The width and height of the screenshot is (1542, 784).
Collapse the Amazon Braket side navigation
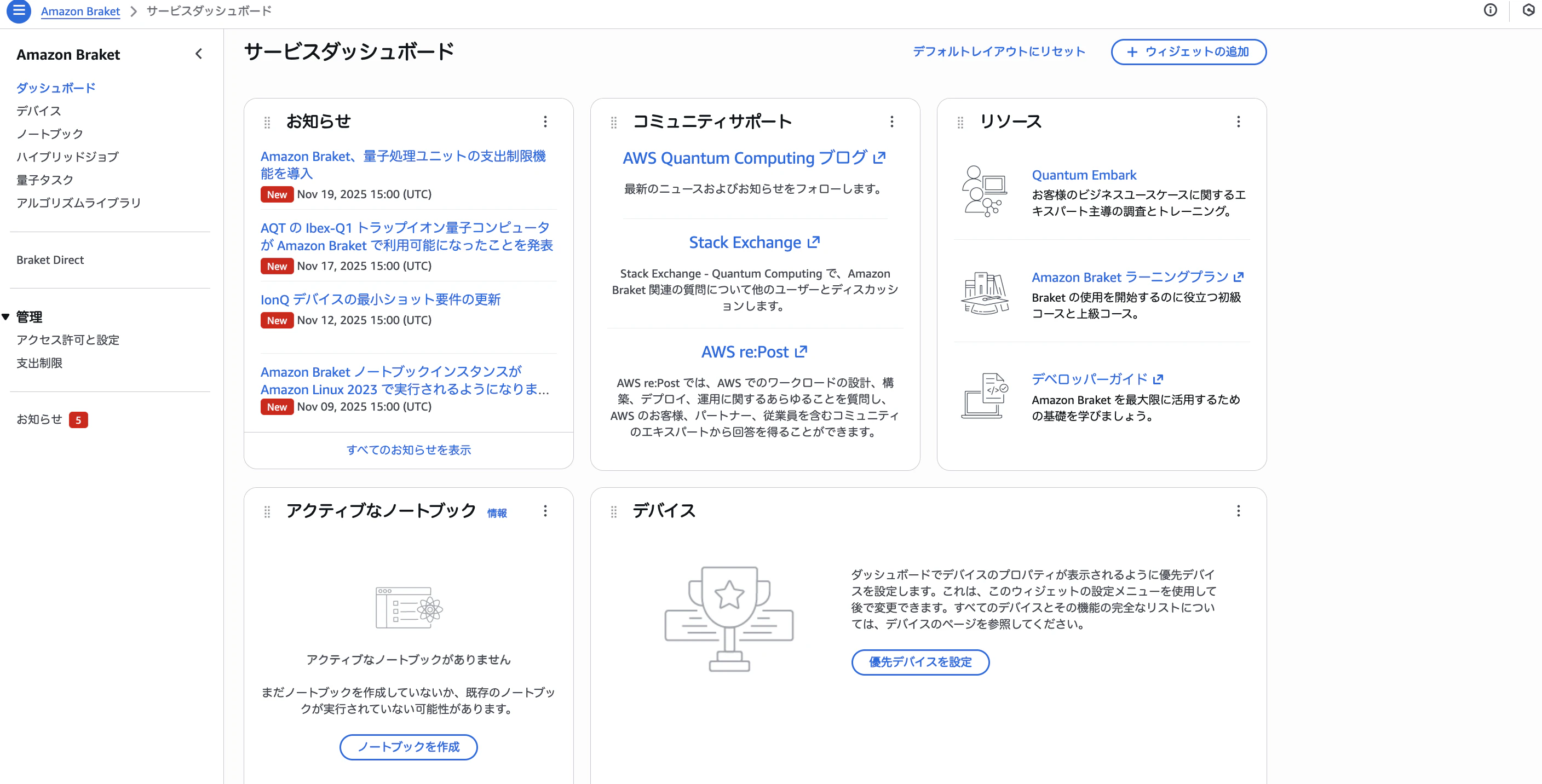(x=199, y=54)
